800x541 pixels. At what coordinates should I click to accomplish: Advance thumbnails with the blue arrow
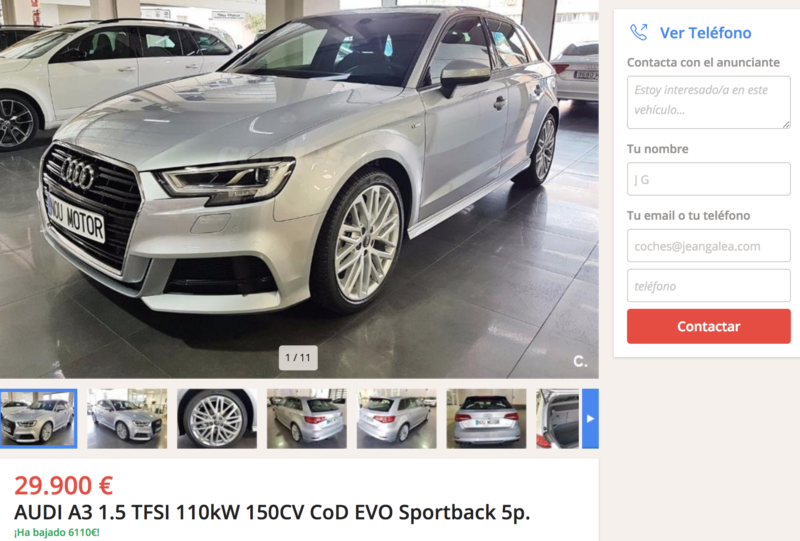pyautogui.click(x=590, y=419)
